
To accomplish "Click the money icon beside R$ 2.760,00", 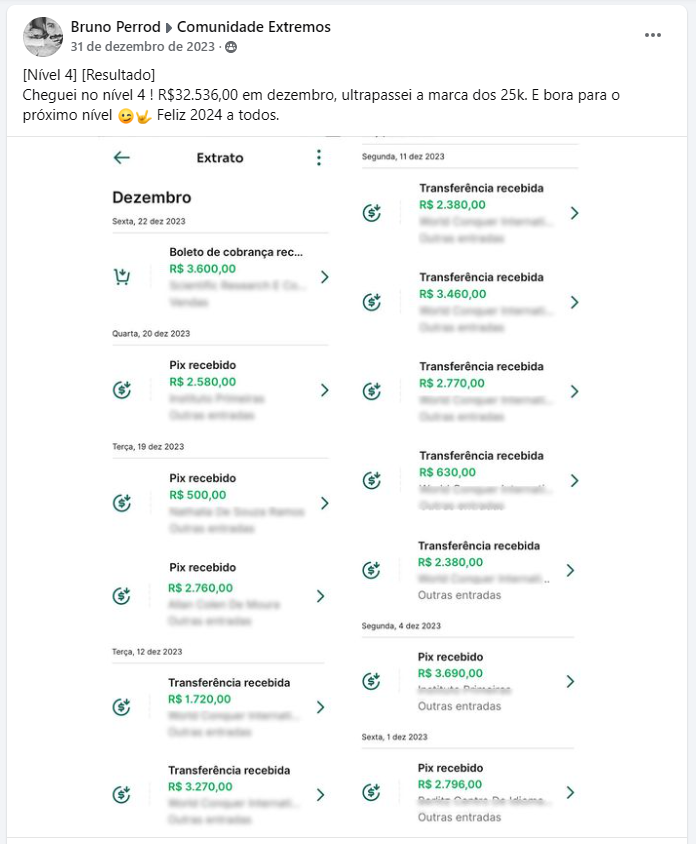I will 122,595.
